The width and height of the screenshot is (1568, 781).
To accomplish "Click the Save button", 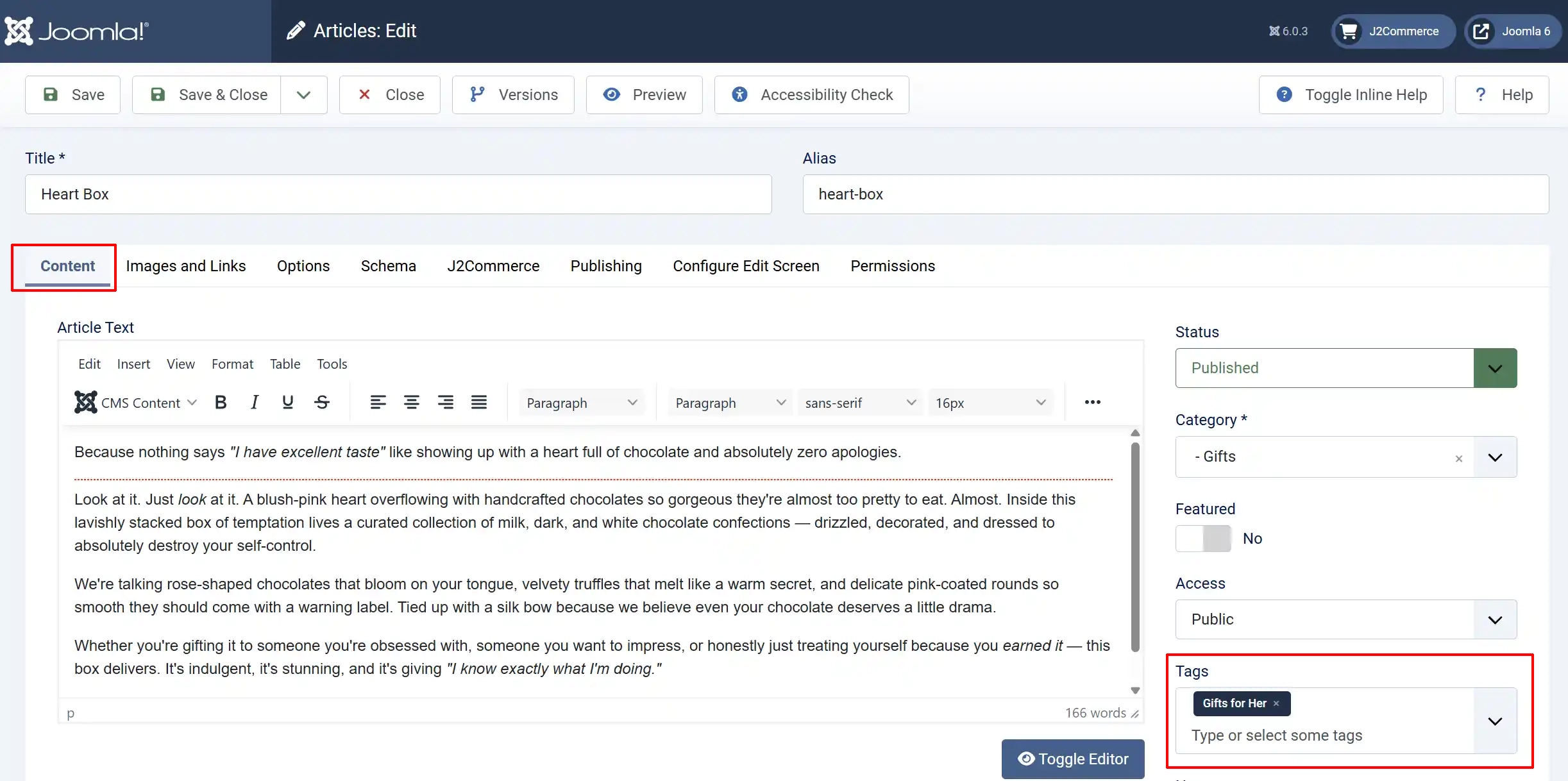I will pos(73,95).
